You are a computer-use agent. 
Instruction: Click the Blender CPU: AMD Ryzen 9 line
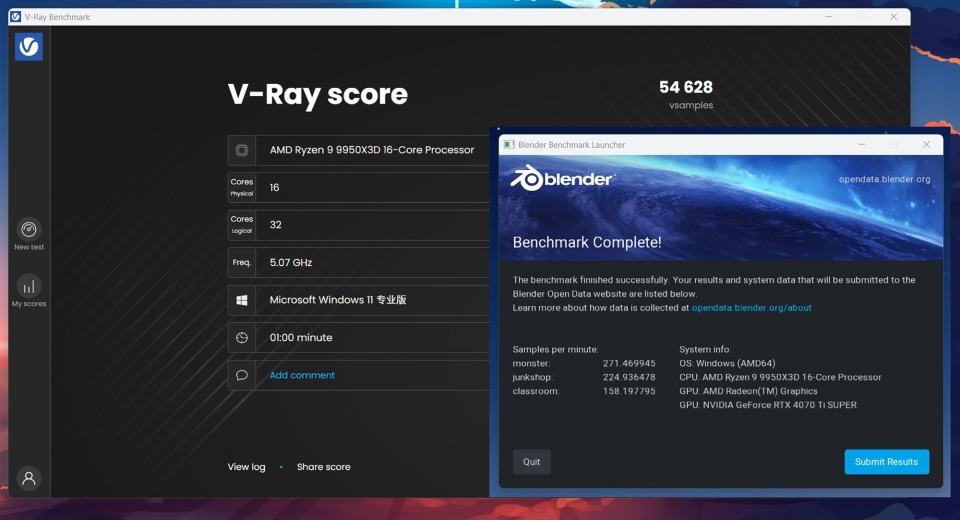(780, 377)
